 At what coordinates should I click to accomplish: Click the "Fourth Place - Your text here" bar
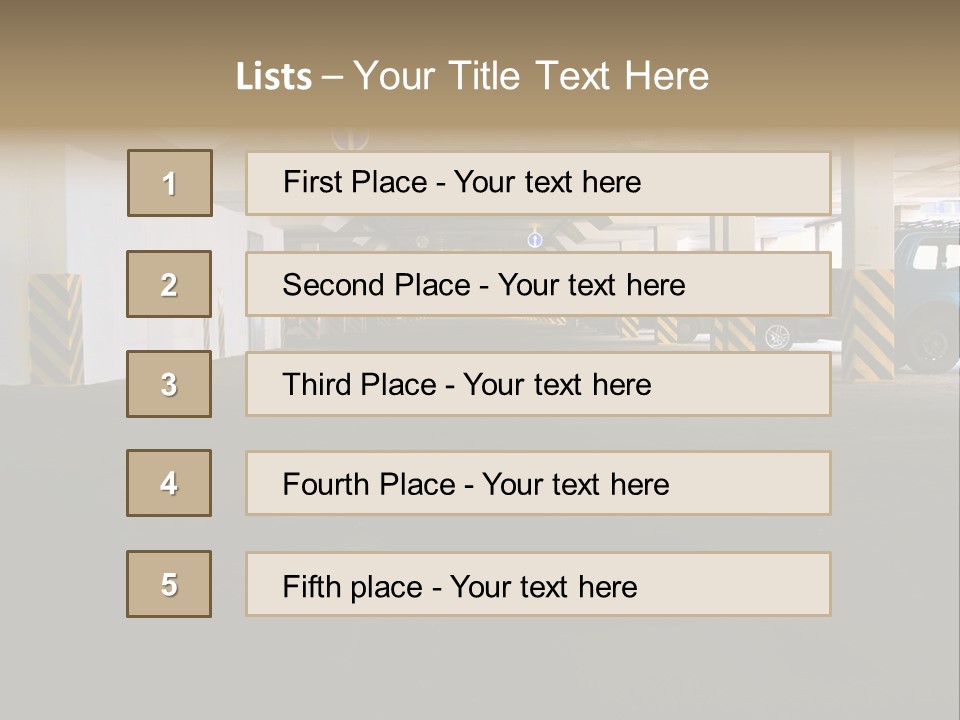[x=538, y=483]
